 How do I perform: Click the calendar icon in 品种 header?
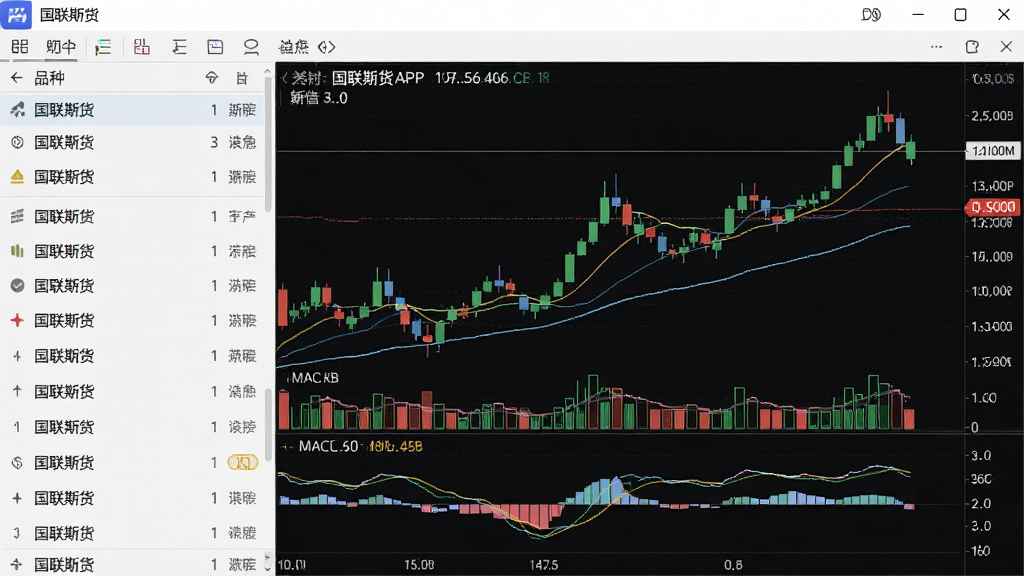[242, 78]
